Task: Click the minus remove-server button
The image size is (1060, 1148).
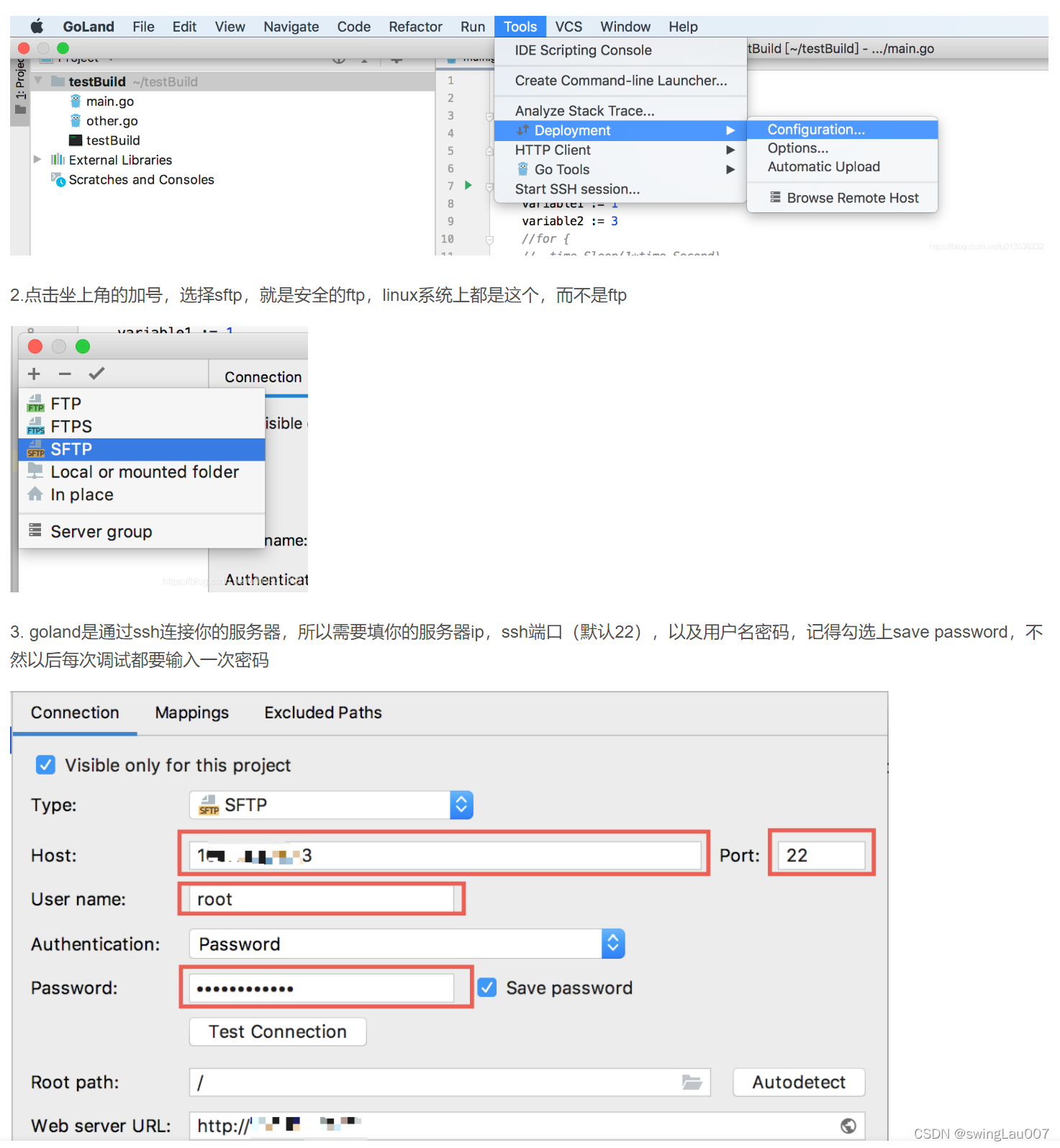Action: [65, 374]
